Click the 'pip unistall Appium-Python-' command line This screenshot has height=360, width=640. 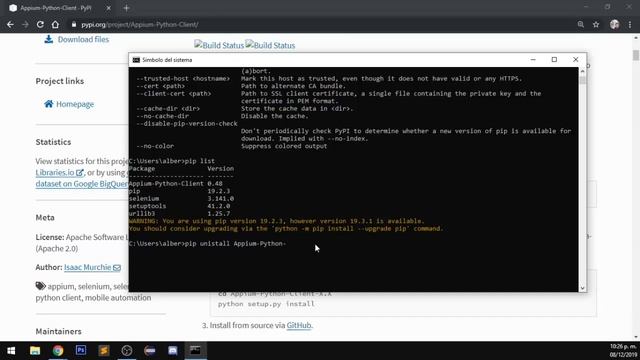[x=207, y=244]
